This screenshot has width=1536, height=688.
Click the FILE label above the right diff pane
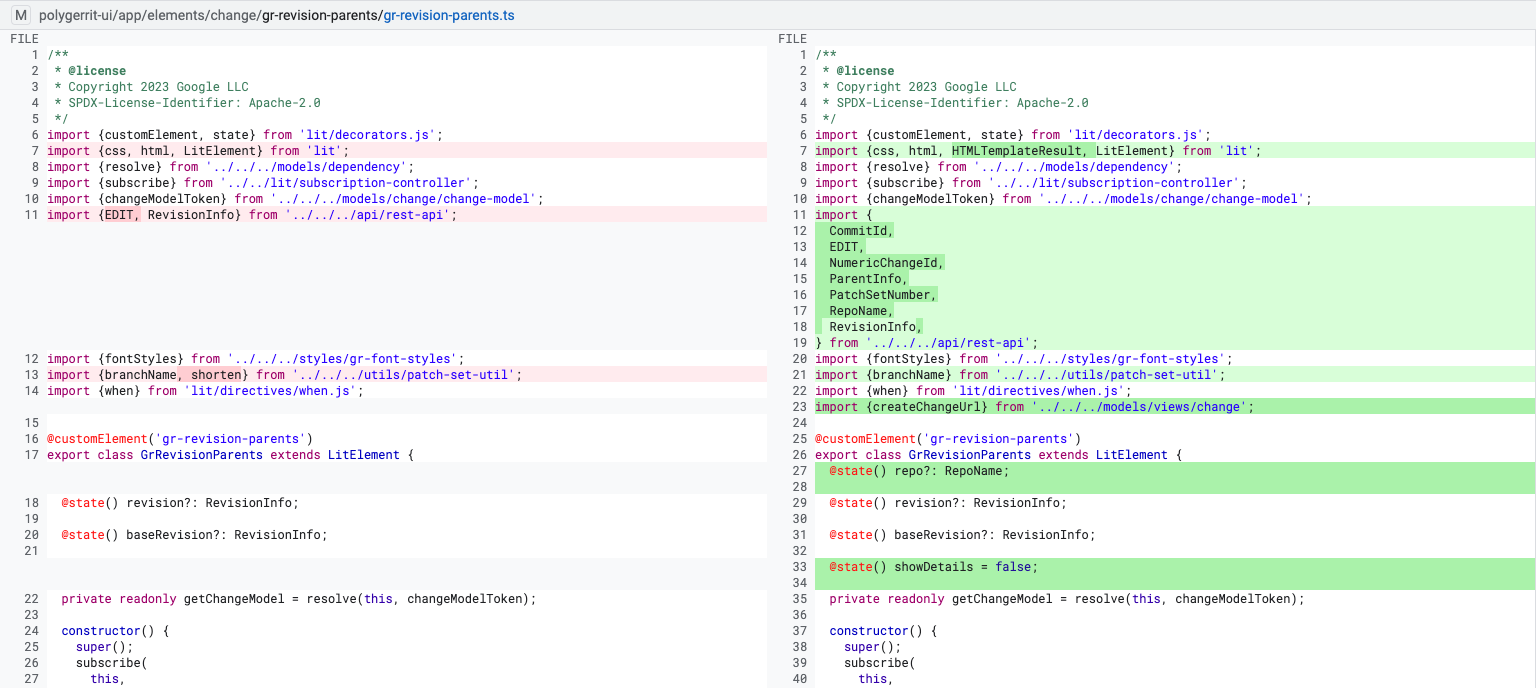pyautogui.click(x=791, y=38)
